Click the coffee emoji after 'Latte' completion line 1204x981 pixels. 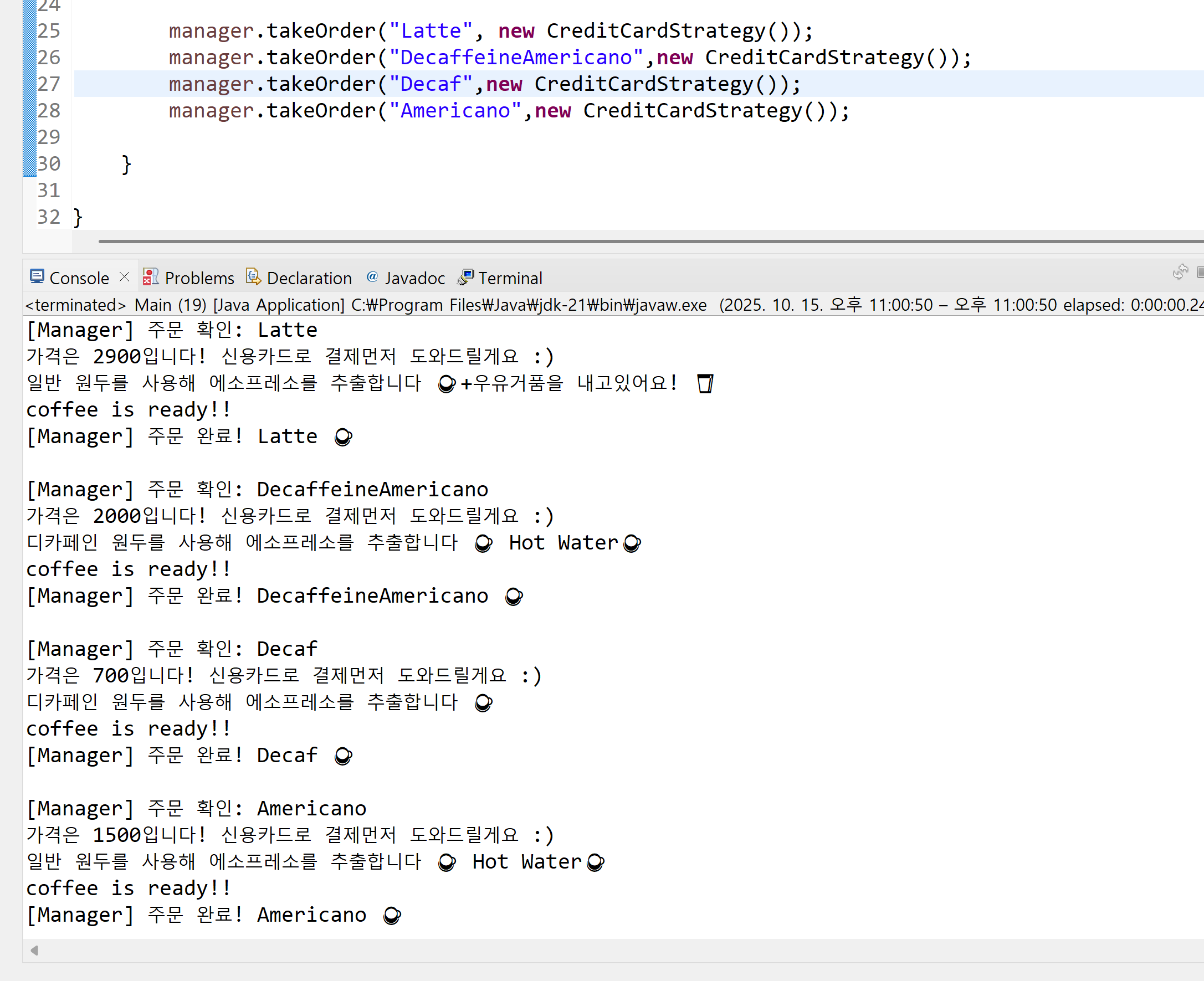pyautogui.click(x=343, y=438)
